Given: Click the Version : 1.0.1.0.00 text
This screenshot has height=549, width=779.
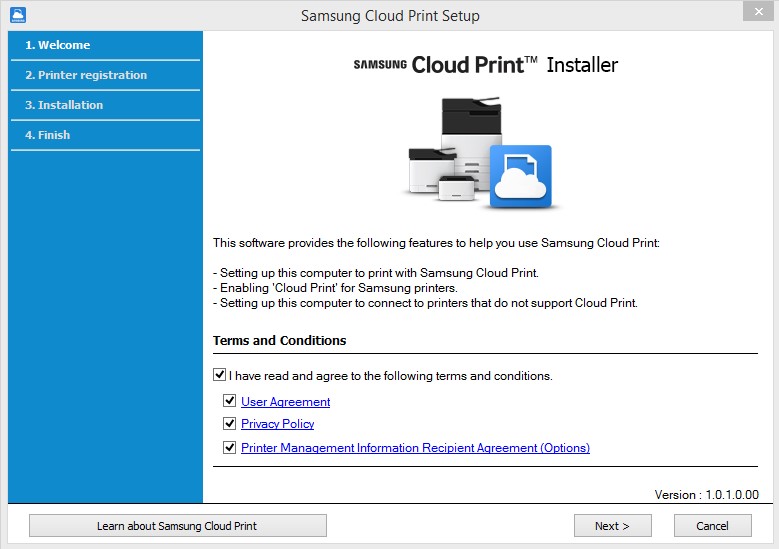Looking at the screenshot, I should pos(706,495).
